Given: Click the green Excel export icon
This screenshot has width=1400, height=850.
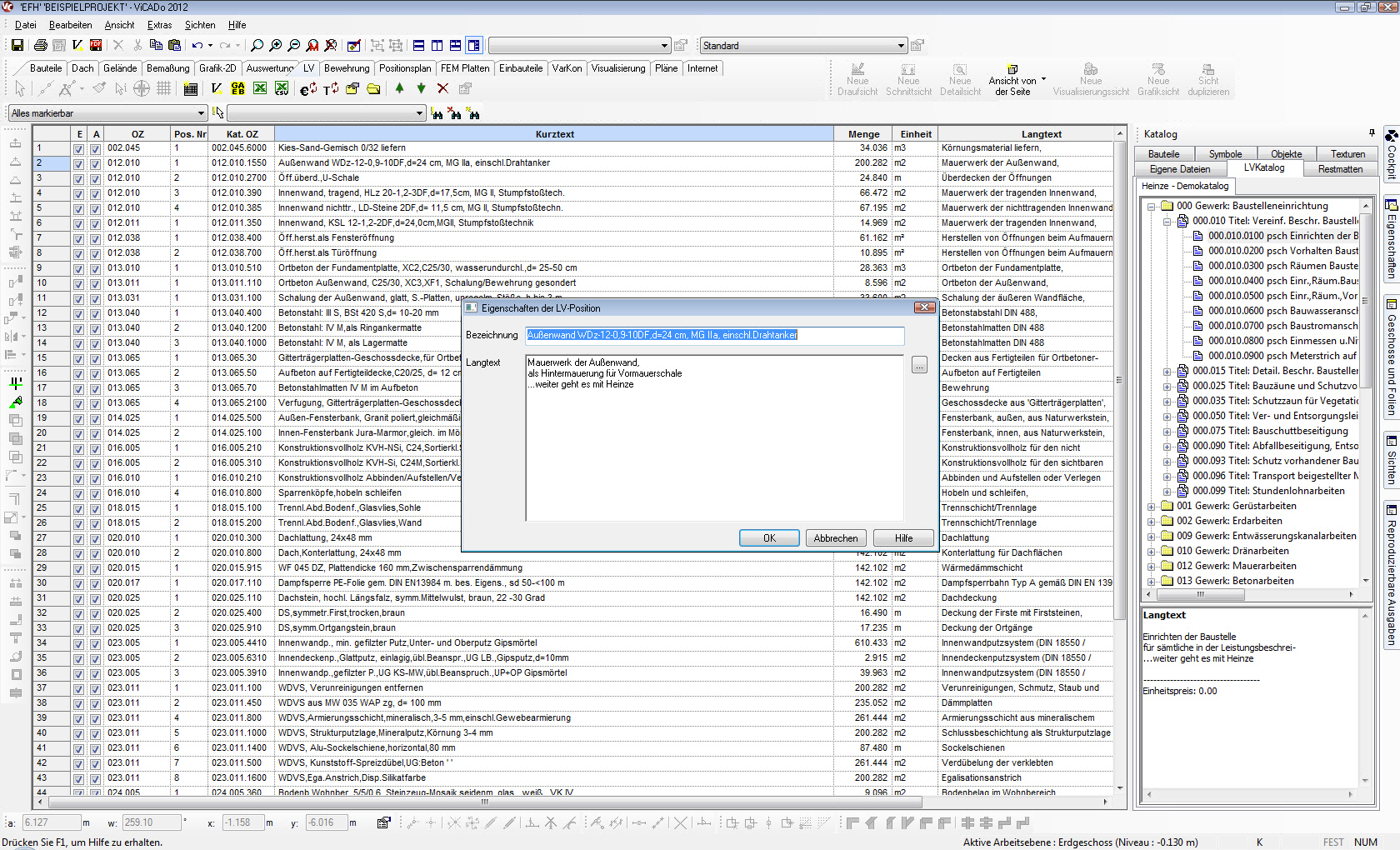Looking at the screenshot, I should point(260,88).
